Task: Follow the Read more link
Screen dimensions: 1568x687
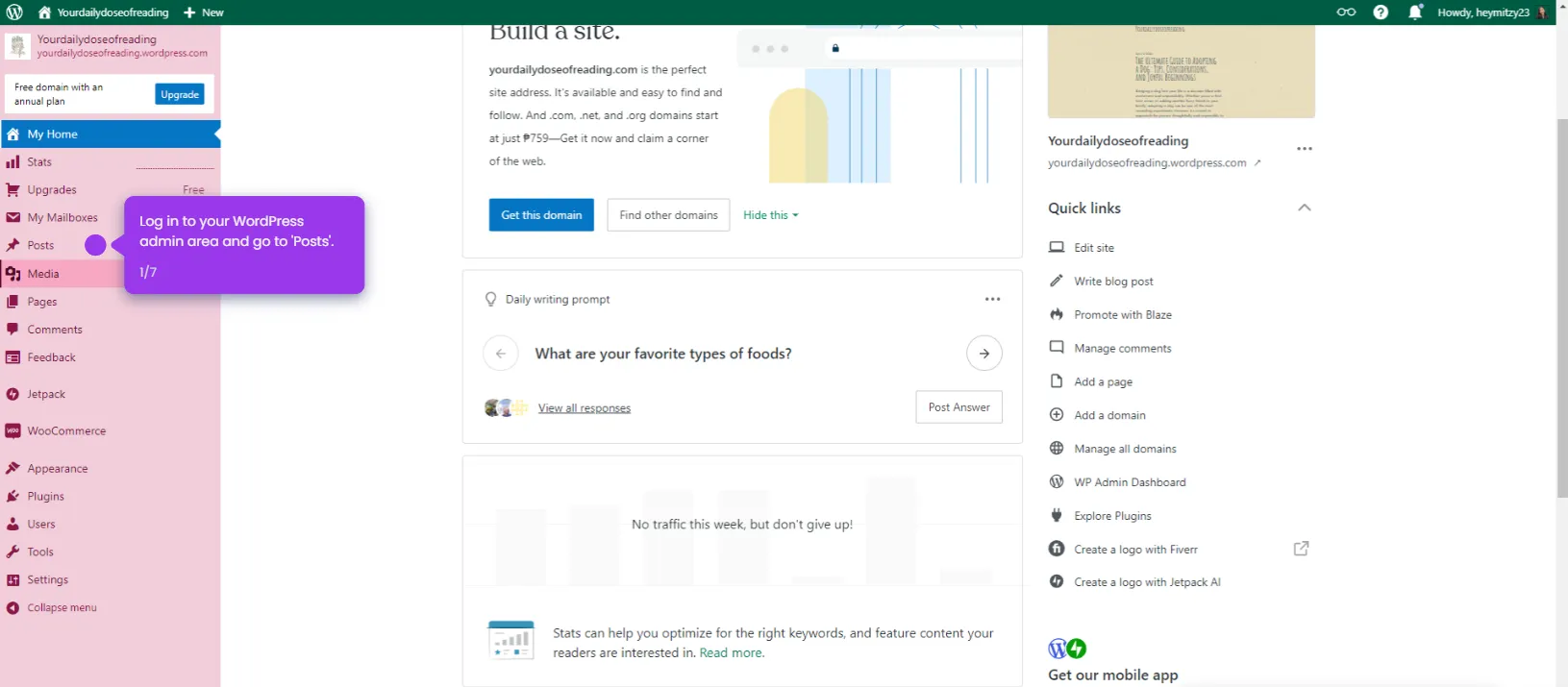Action: [x=731, y=652]
